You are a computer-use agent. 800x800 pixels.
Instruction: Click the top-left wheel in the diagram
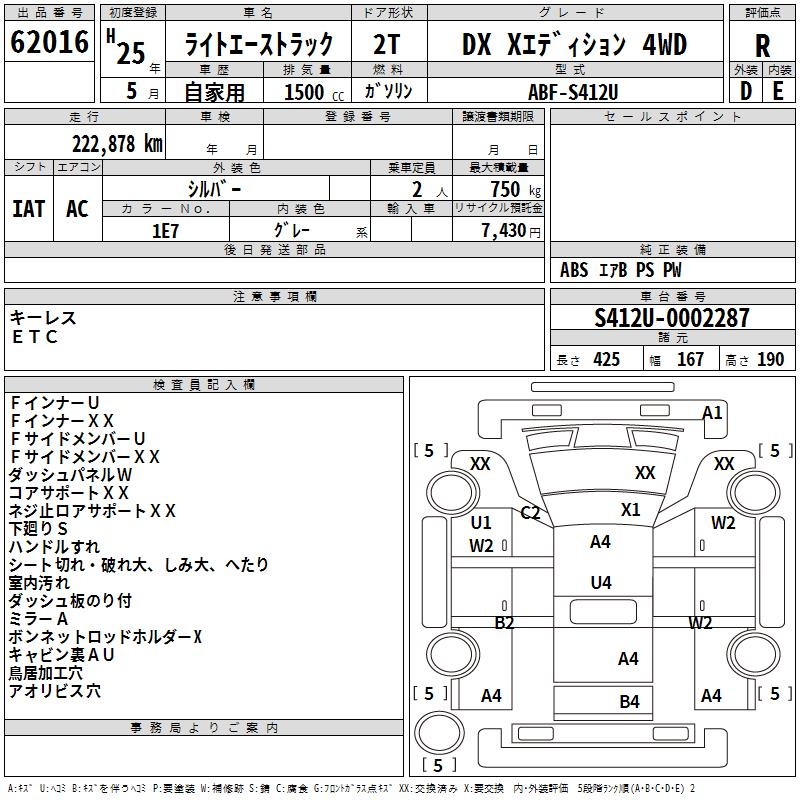pos(451,491)
